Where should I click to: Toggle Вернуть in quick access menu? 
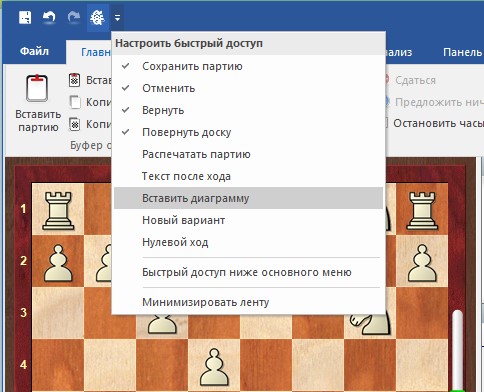[x=248, y=110]
